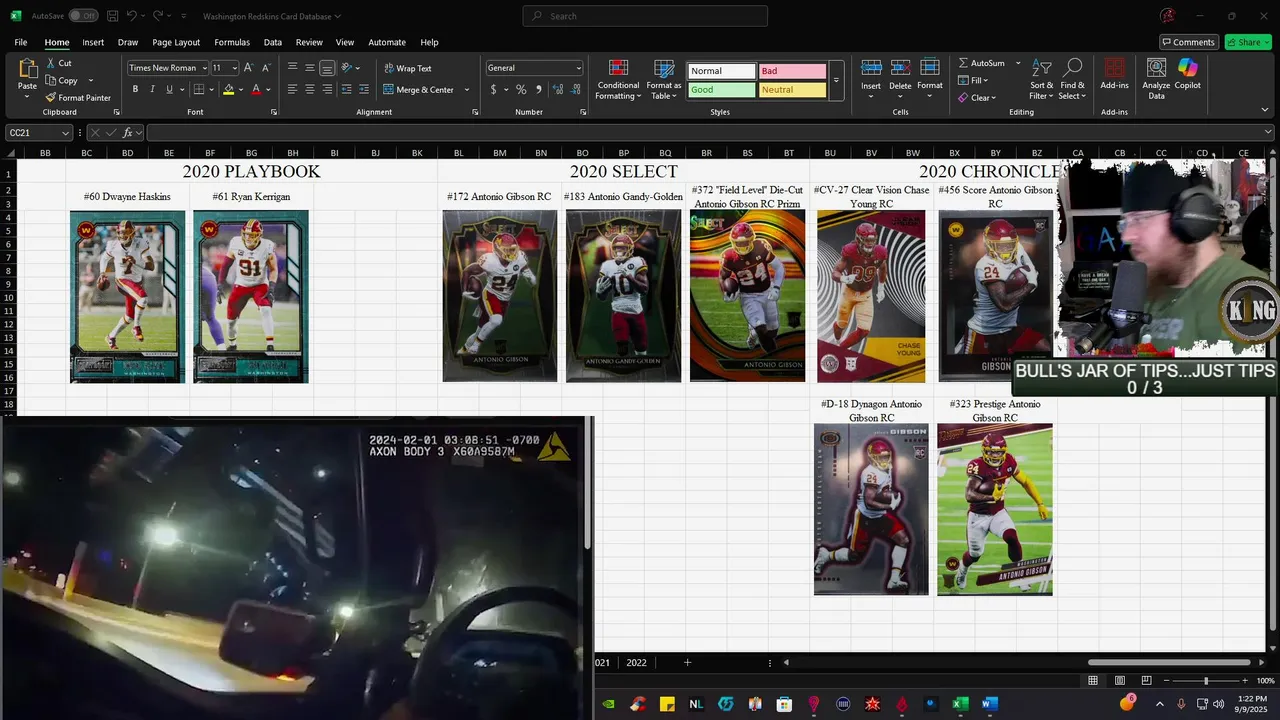Open the Times New Roman font dropdown
Viewport: 1280px width, 720px height.
tap(204, 68)
